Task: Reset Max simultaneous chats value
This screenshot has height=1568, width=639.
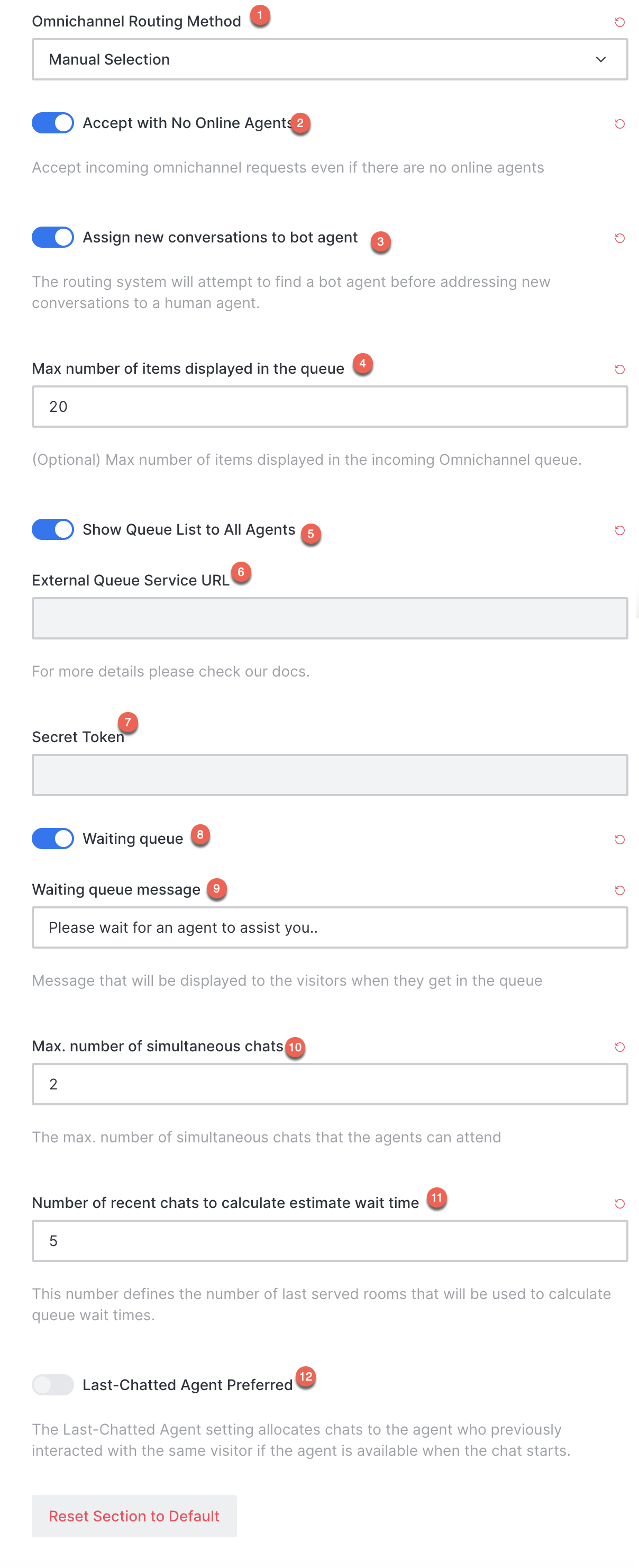Action: pos(619,1047)
